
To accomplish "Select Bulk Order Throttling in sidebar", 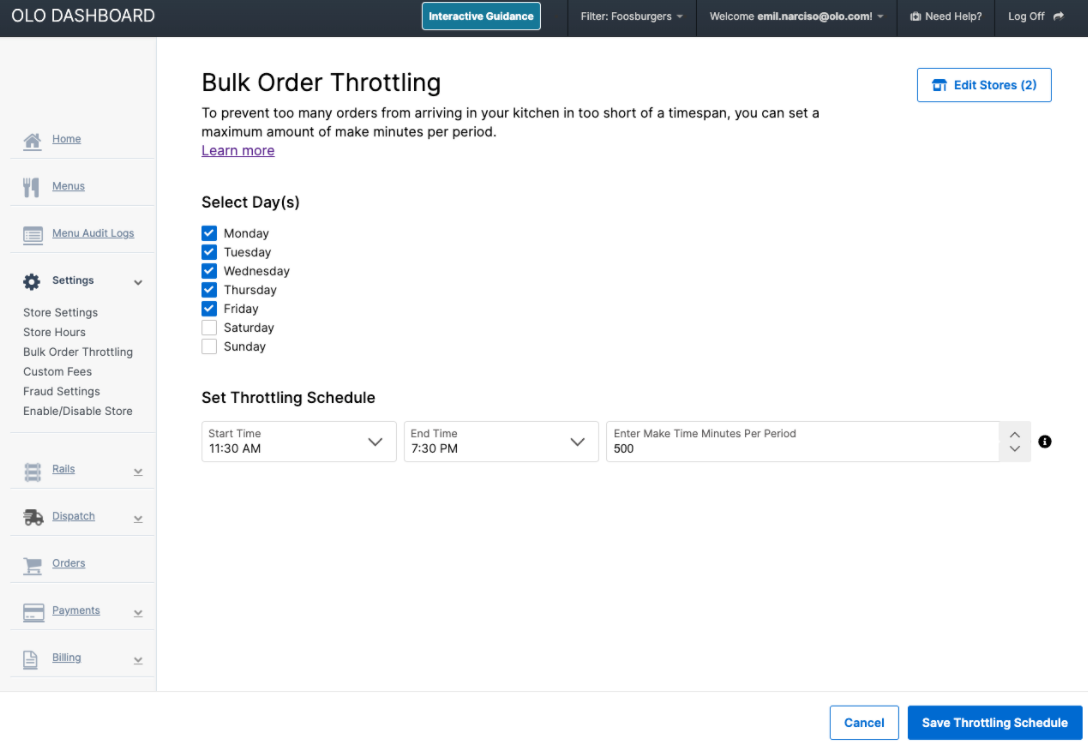I will [78, 352].
